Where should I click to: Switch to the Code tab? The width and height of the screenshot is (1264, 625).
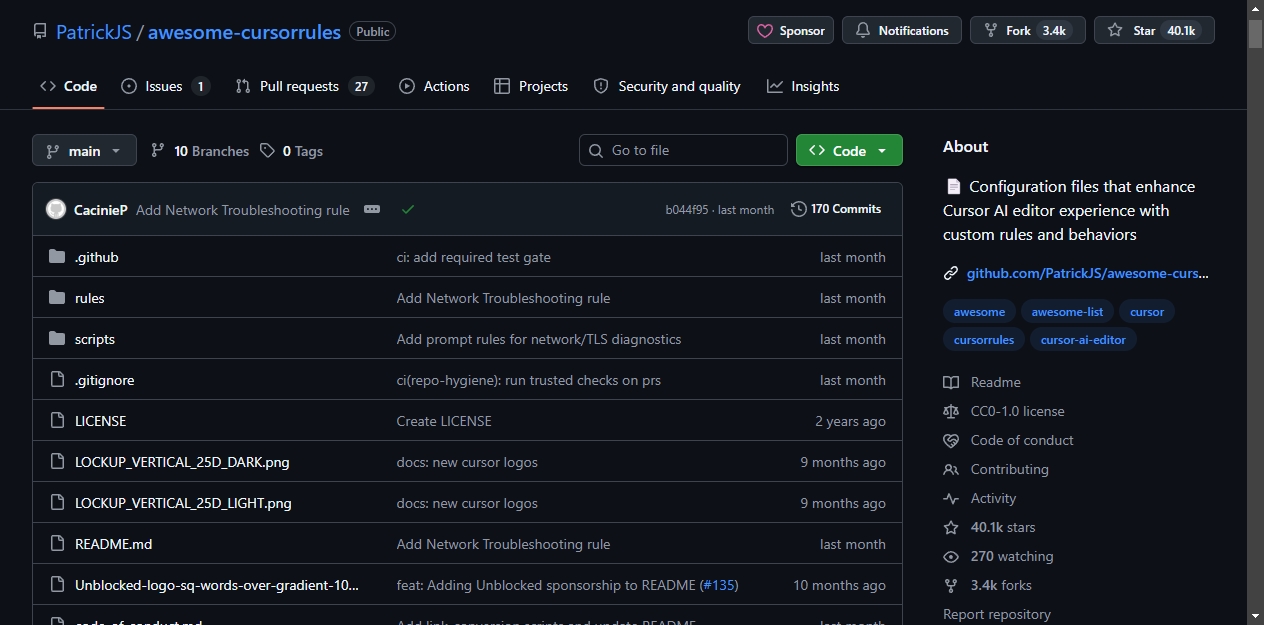coord(68,86)
